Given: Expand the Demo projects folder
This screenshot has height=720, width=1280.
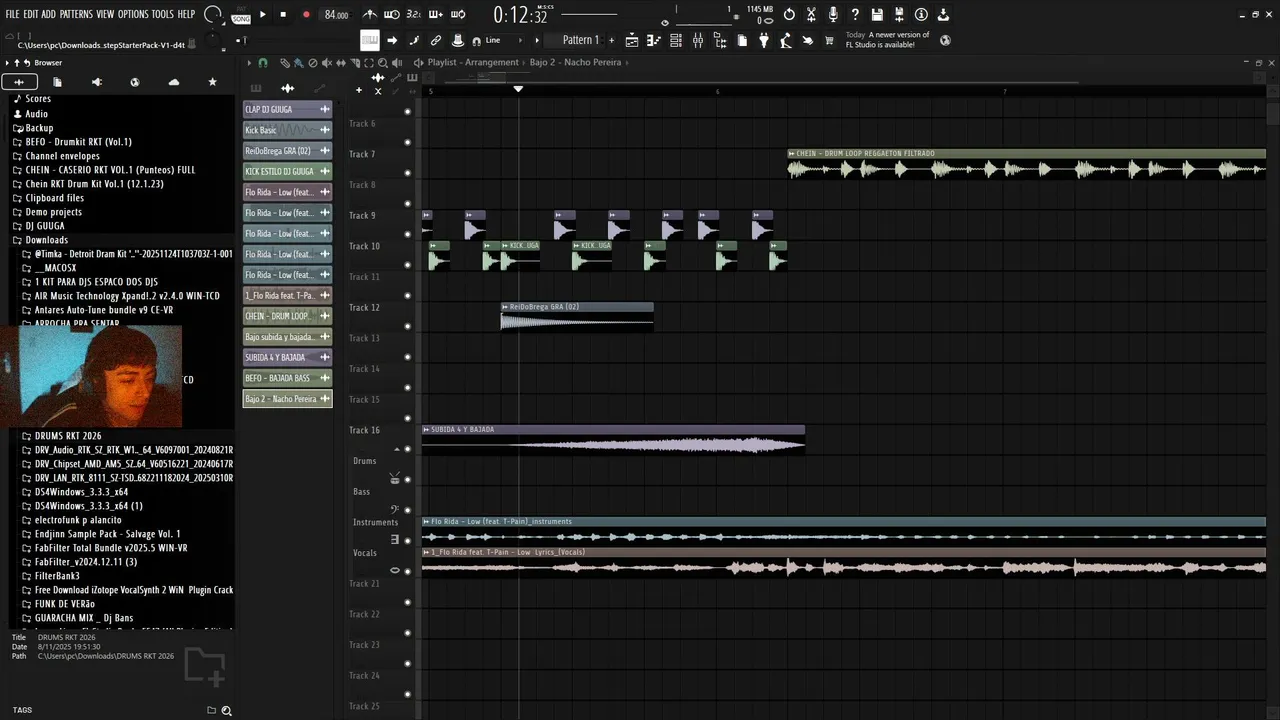Looking at the screenshot, I should [x=47, y=212].
